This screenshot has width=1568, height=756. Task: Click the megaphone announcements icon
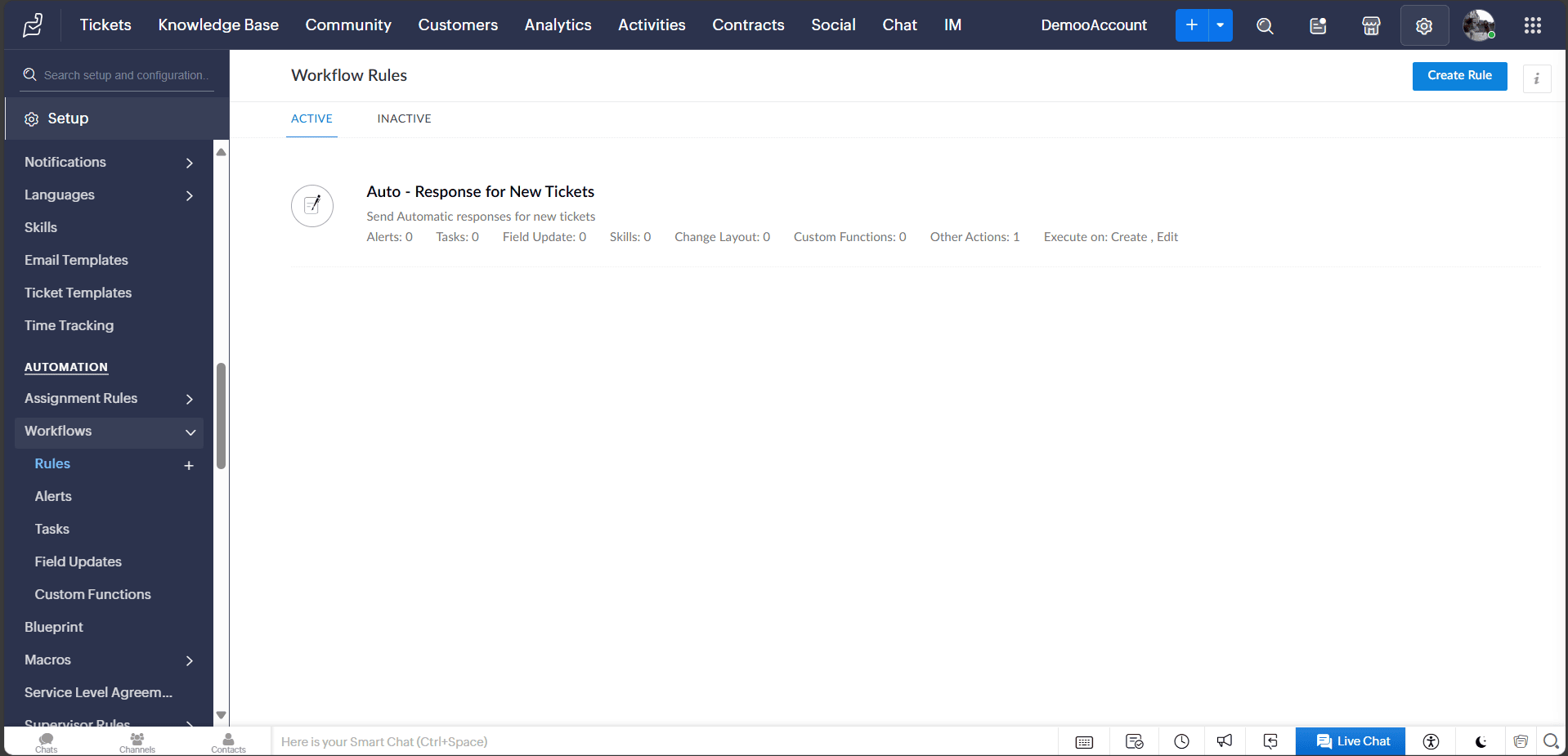(x=1225, y=741)
